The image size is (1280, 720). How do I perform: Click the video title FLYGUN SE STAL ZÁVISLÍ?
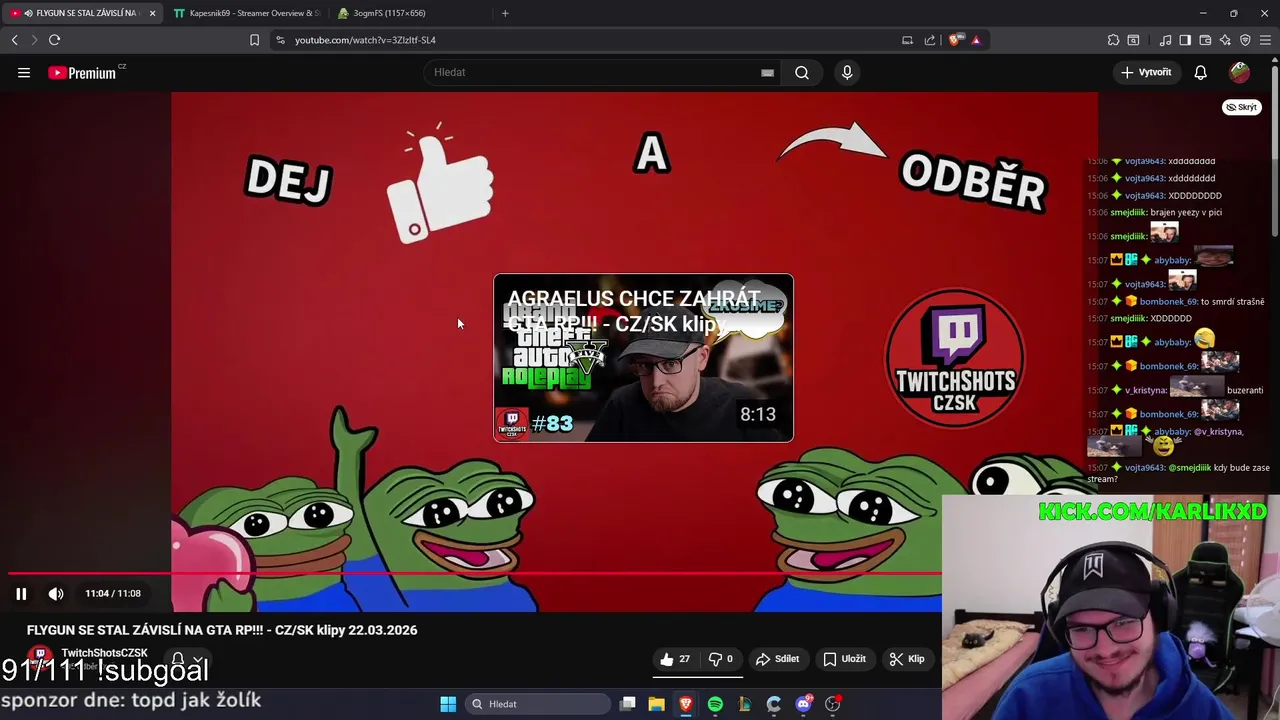pyautogui.click(x=222, y=630)
